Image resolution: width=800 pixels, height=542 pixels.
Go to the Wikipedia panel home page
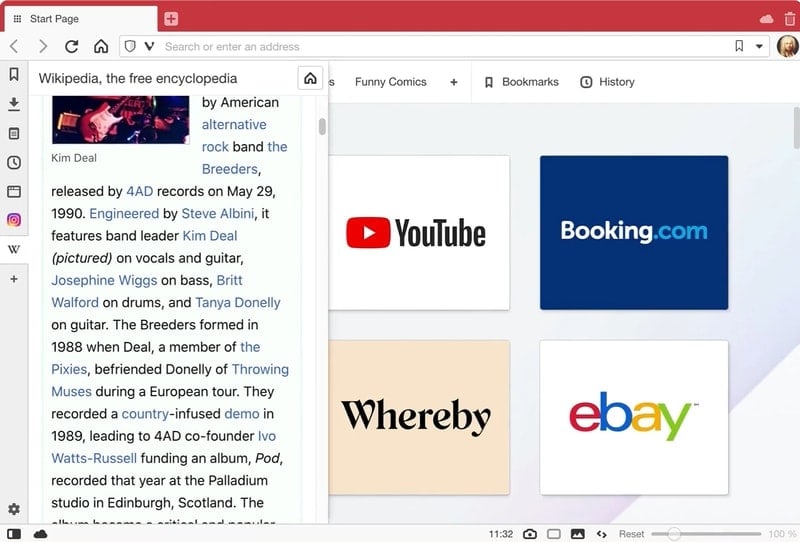[x=310, y=79]
